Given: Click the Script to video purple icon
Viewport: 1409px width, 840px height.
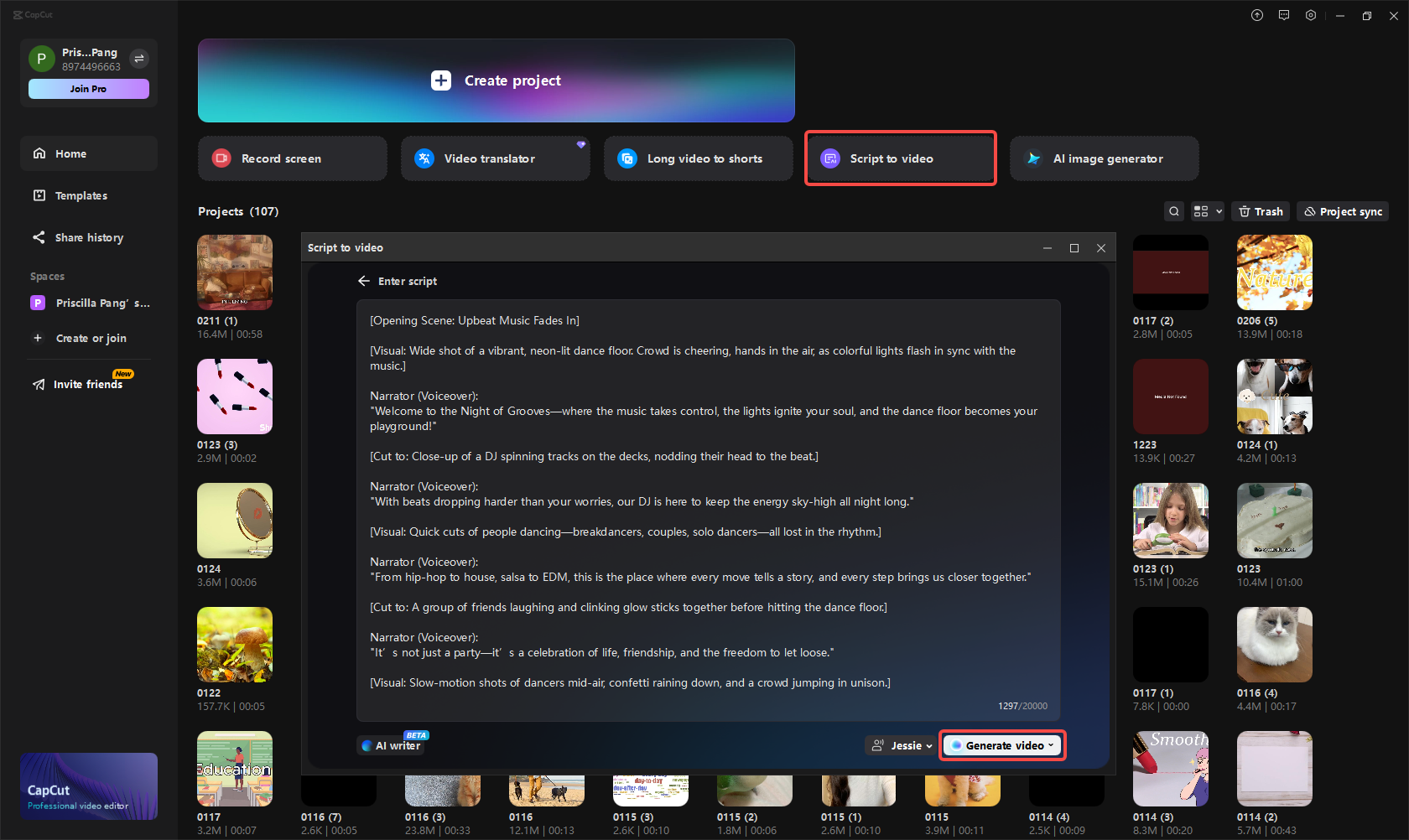Looking at the screenshot, I should [x=830, y=158].
